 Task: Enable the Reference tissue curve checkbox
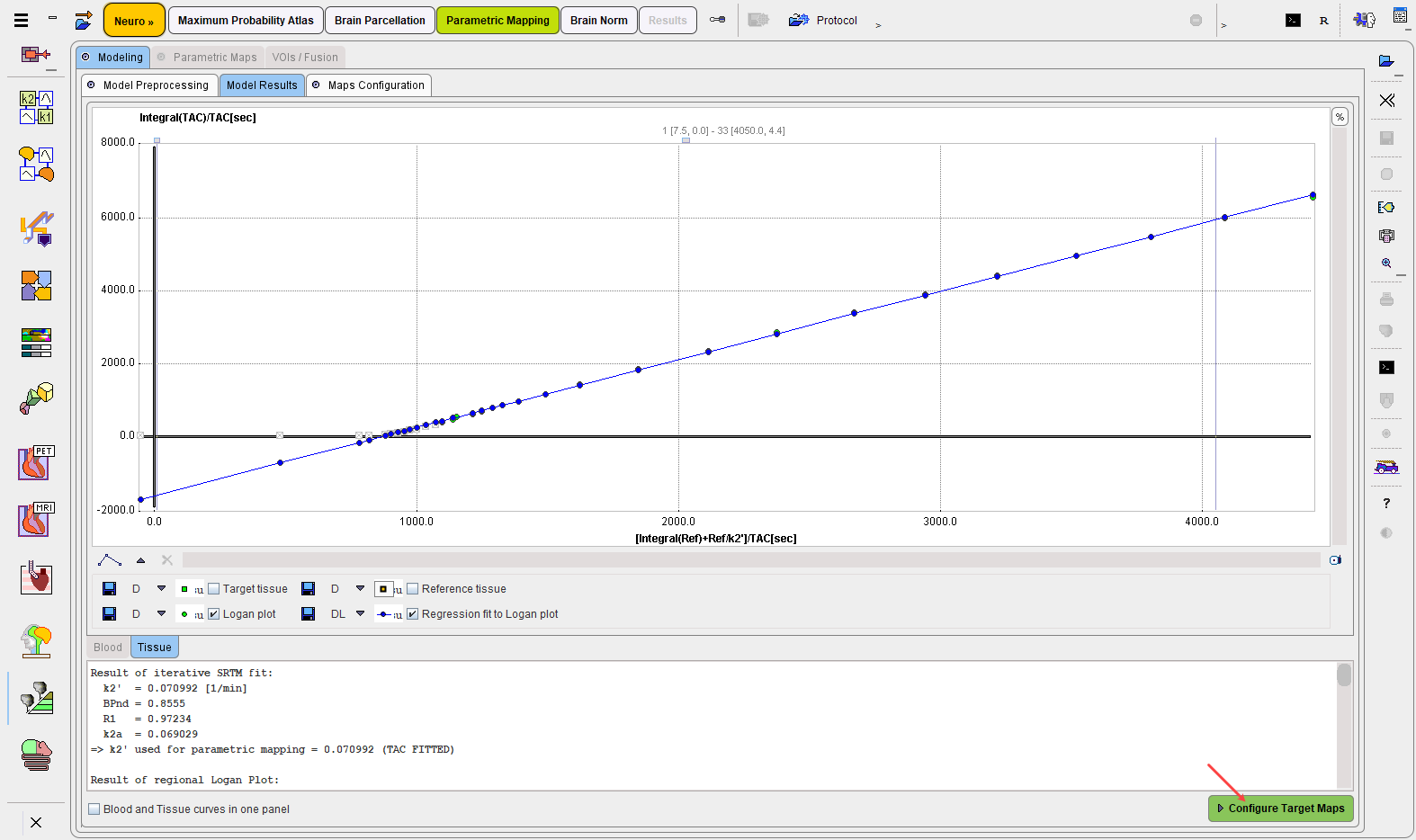coord(413,589)
